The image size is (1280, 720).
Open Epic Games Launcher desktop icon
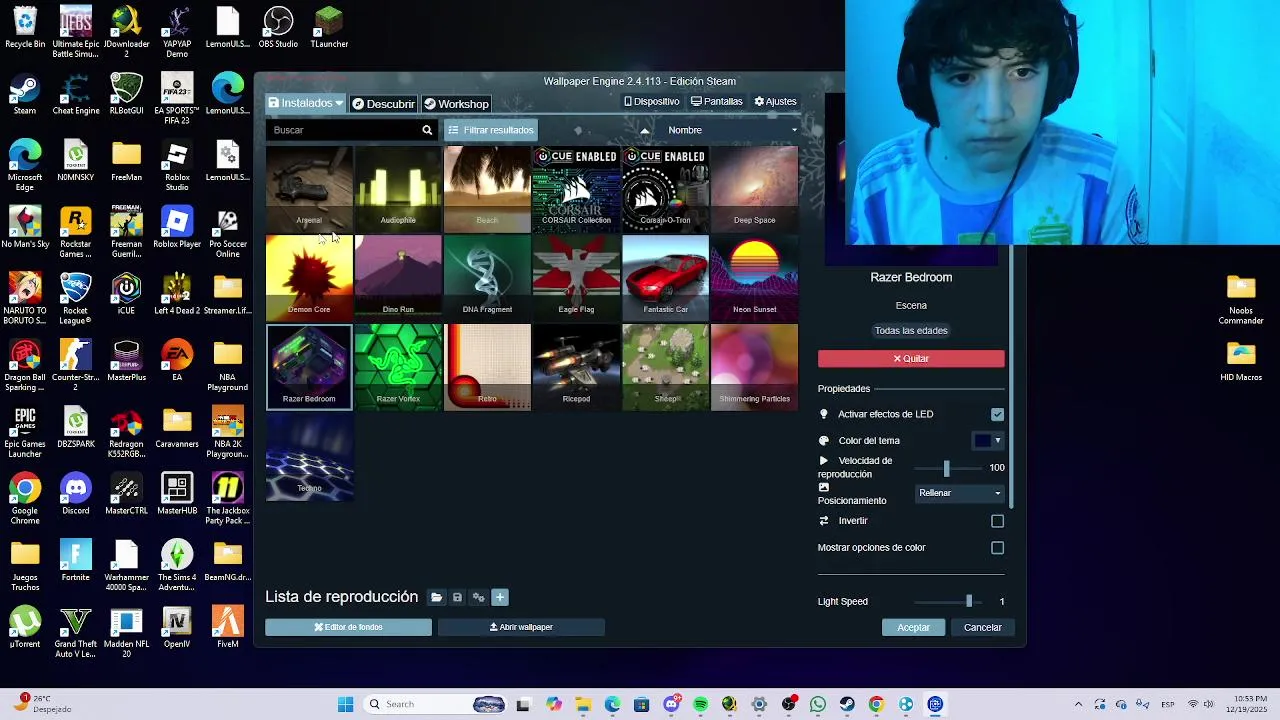(25, 433)
